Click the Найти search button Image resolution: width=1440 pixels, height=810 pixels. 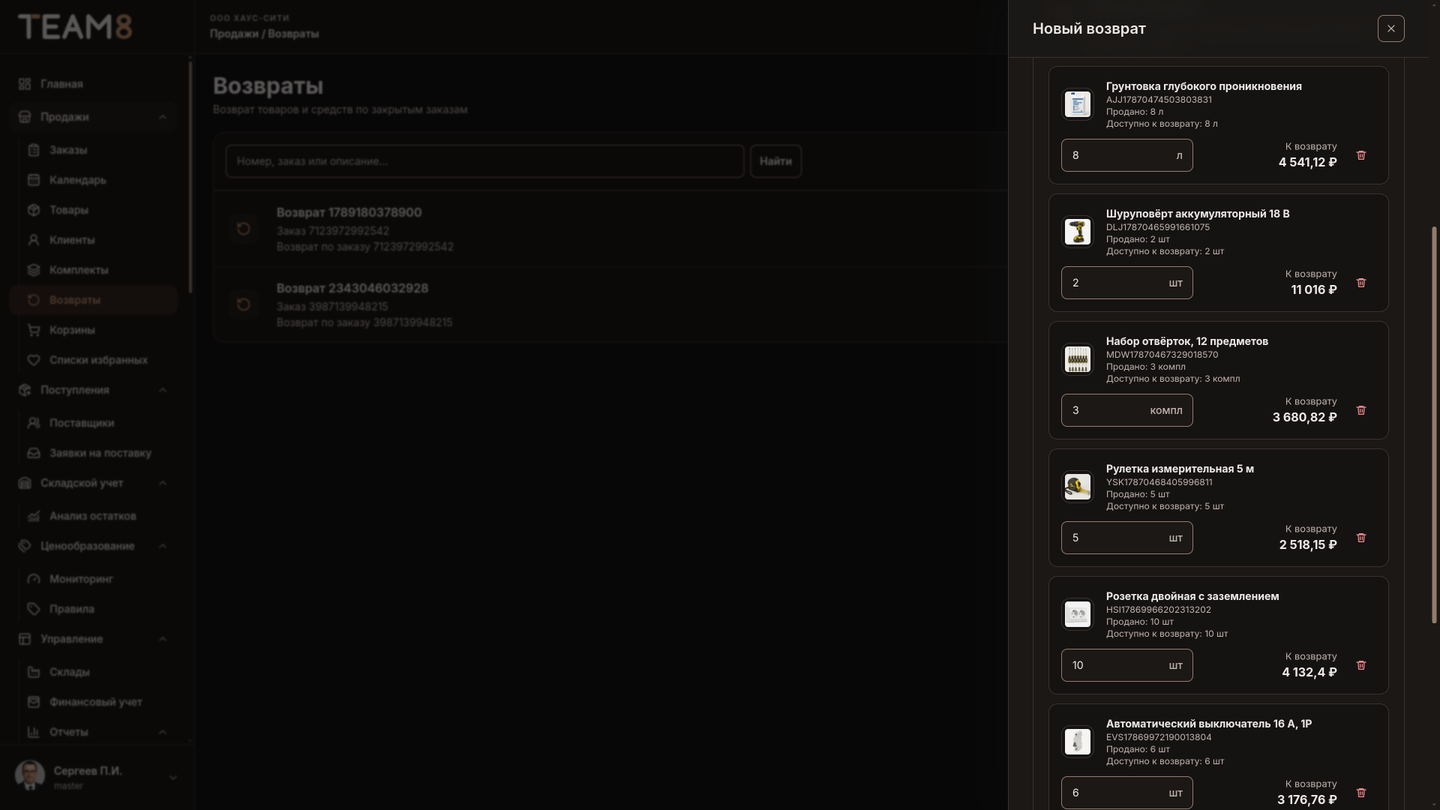point(775,161)
